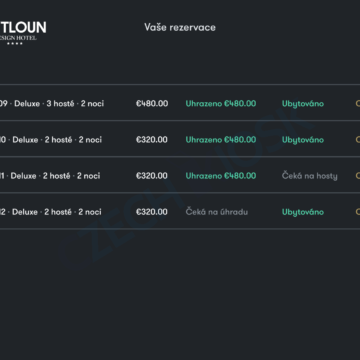Click the €320.00 price in third row
Viewport: 360px width, 360px height.
(152, 176)
